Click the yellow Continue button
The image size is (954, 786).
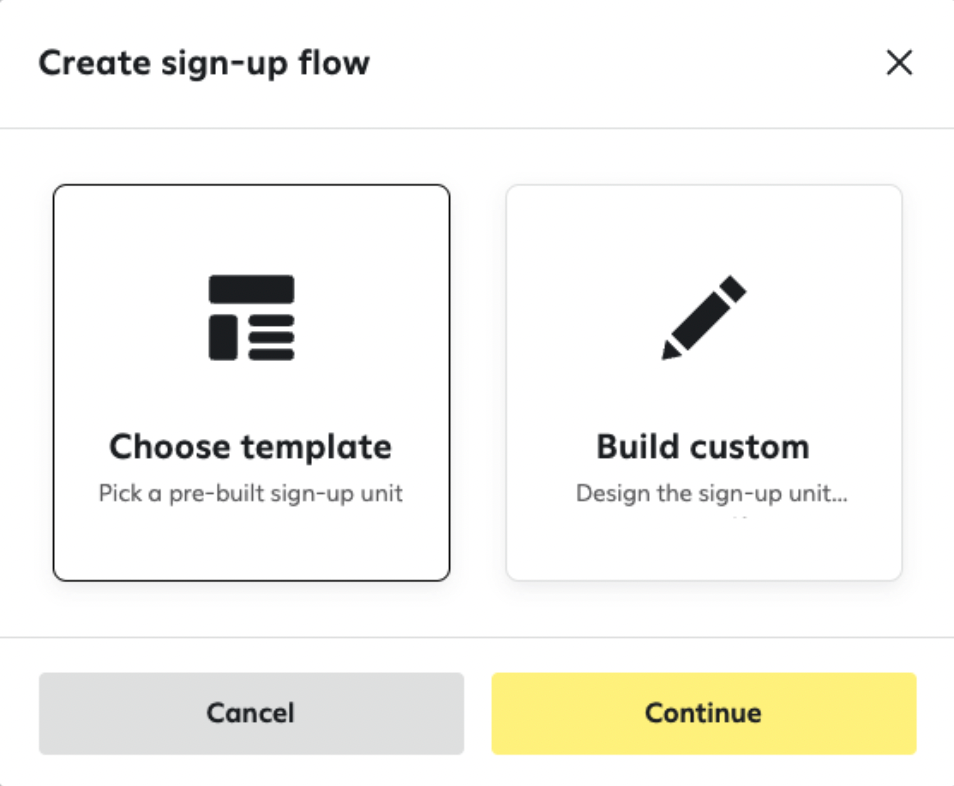(x=704, y=714)
